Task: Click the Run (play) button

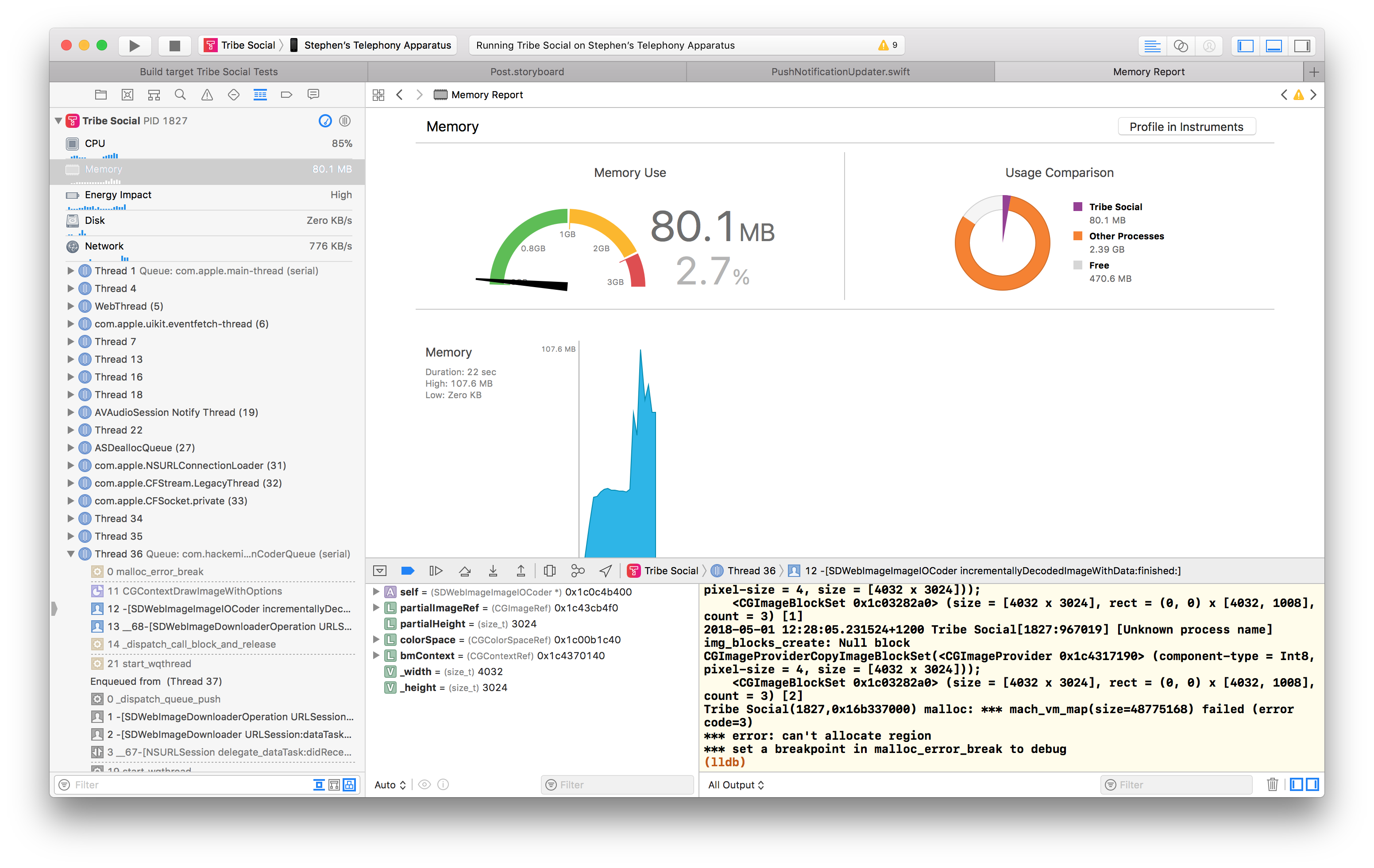Action: click(x=135, y=46)
